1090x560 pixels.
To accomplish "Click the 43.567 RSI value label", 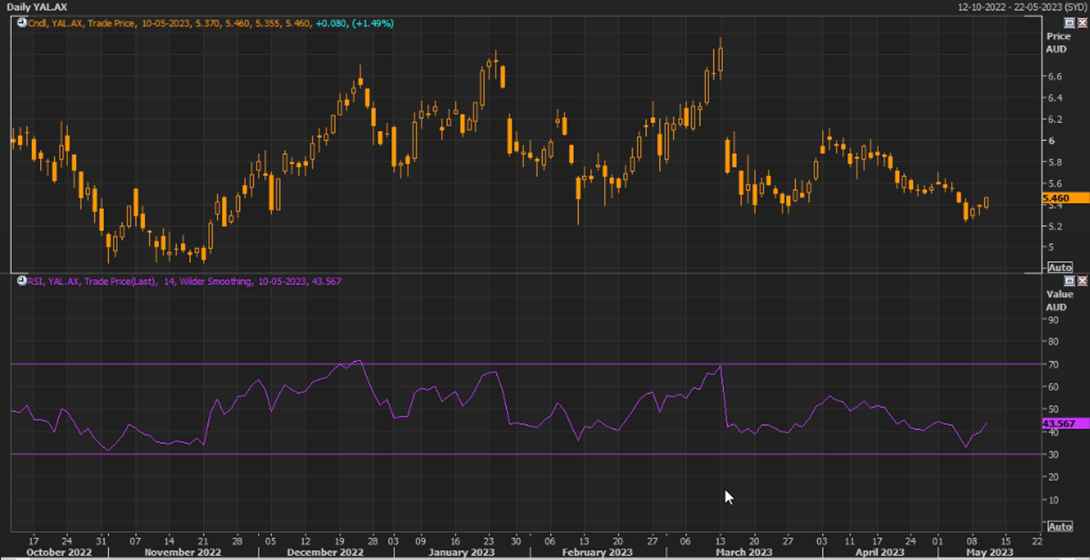I will pyautogui.click(x=1057, y=424).
